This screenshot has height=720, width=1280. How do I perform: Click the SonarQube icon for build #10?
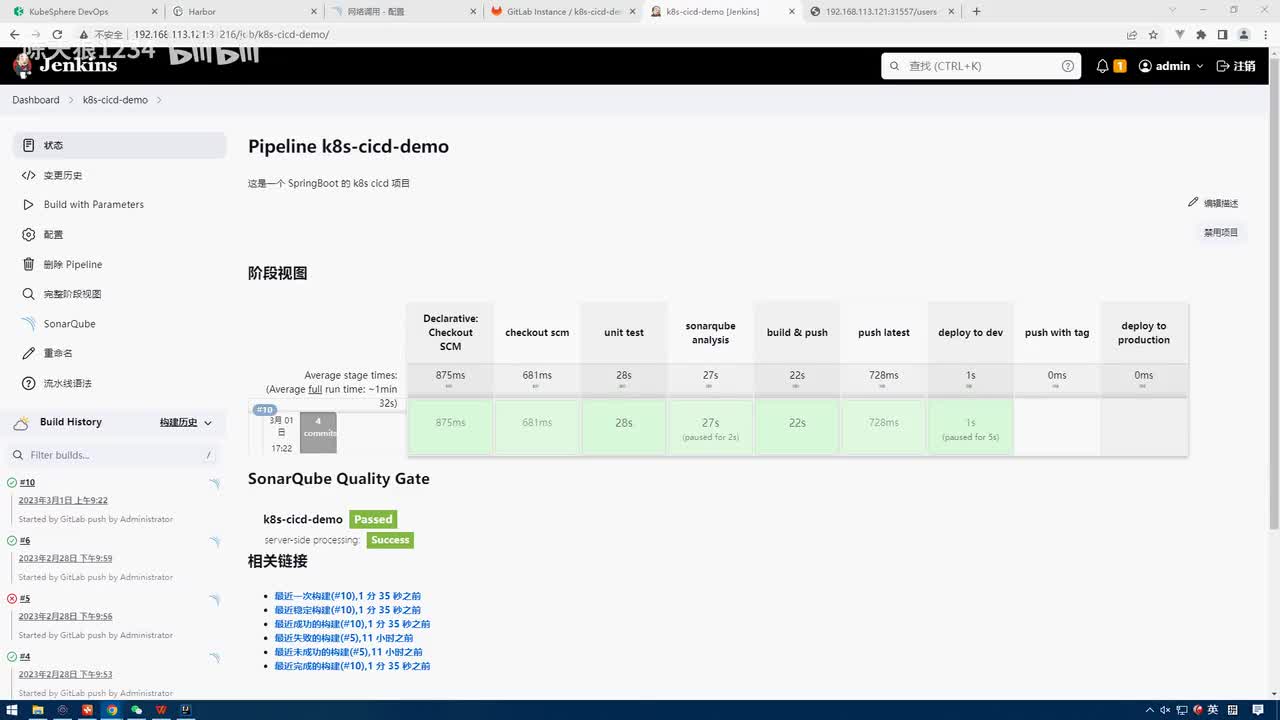click(x=214, y=484)
